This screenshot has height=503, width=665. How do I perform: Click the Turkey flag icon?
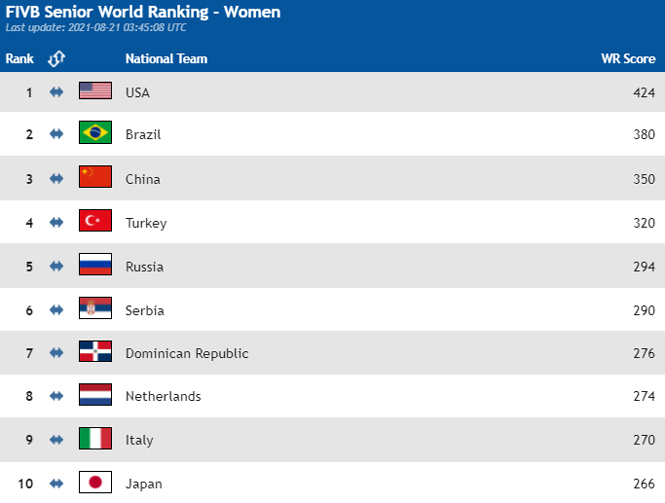click(x=95, y=220)
